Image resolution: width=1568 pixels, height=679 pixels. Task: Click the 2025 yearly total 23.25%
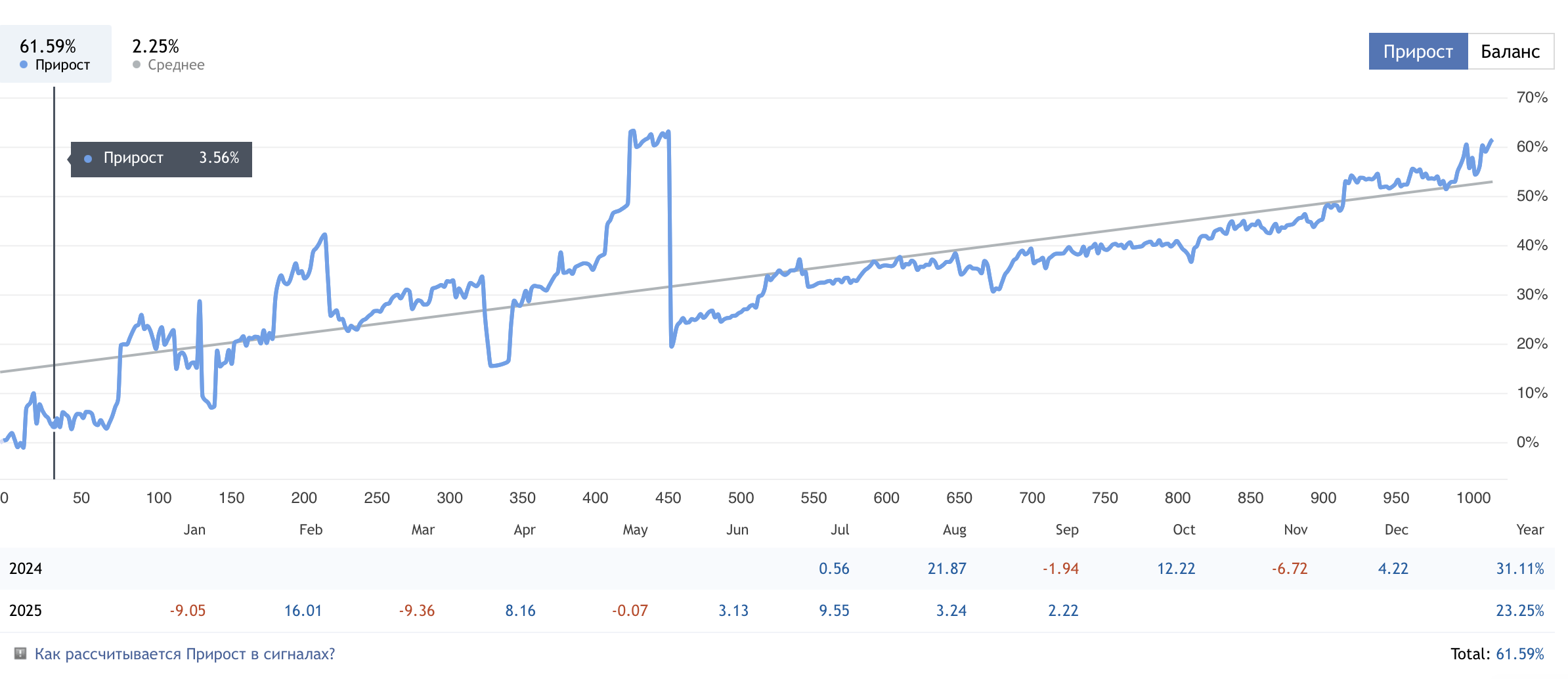pyautogui.click(x=1519, y=611)
